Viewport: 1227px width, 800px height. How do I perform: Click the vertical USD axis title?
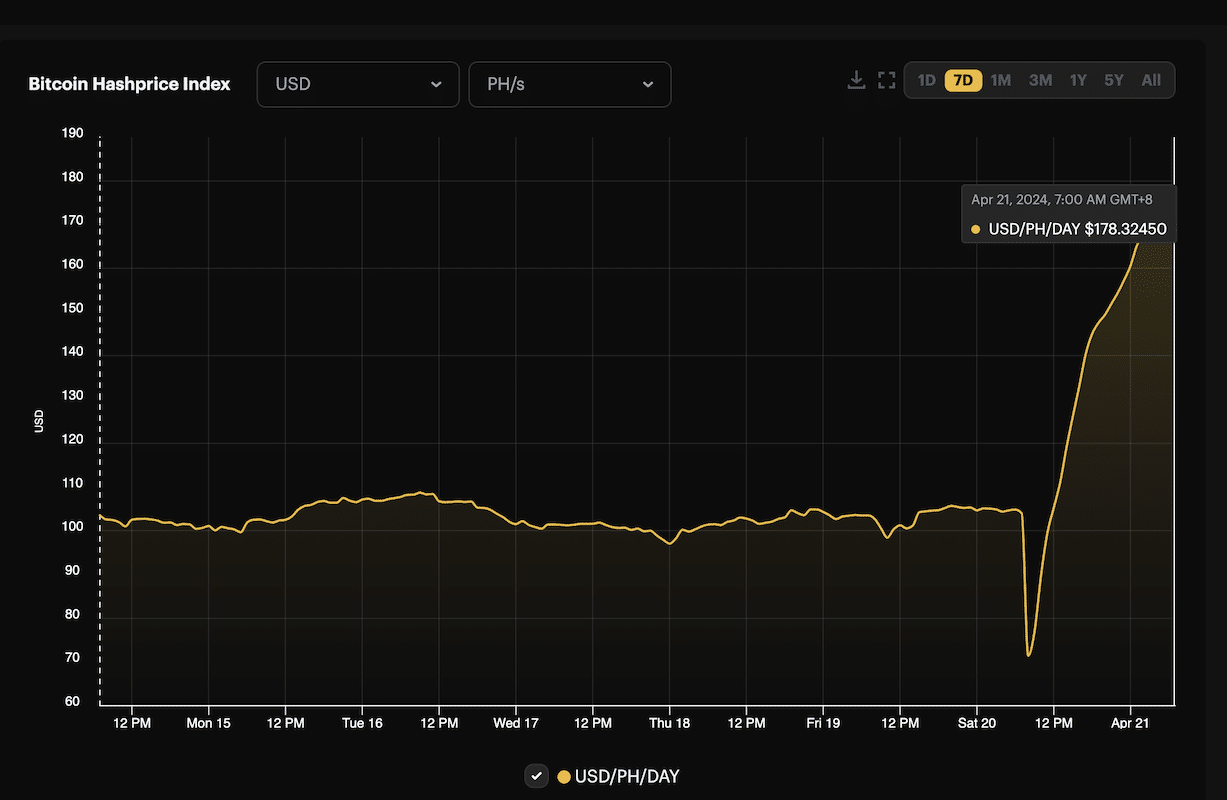tap(40, 420)
